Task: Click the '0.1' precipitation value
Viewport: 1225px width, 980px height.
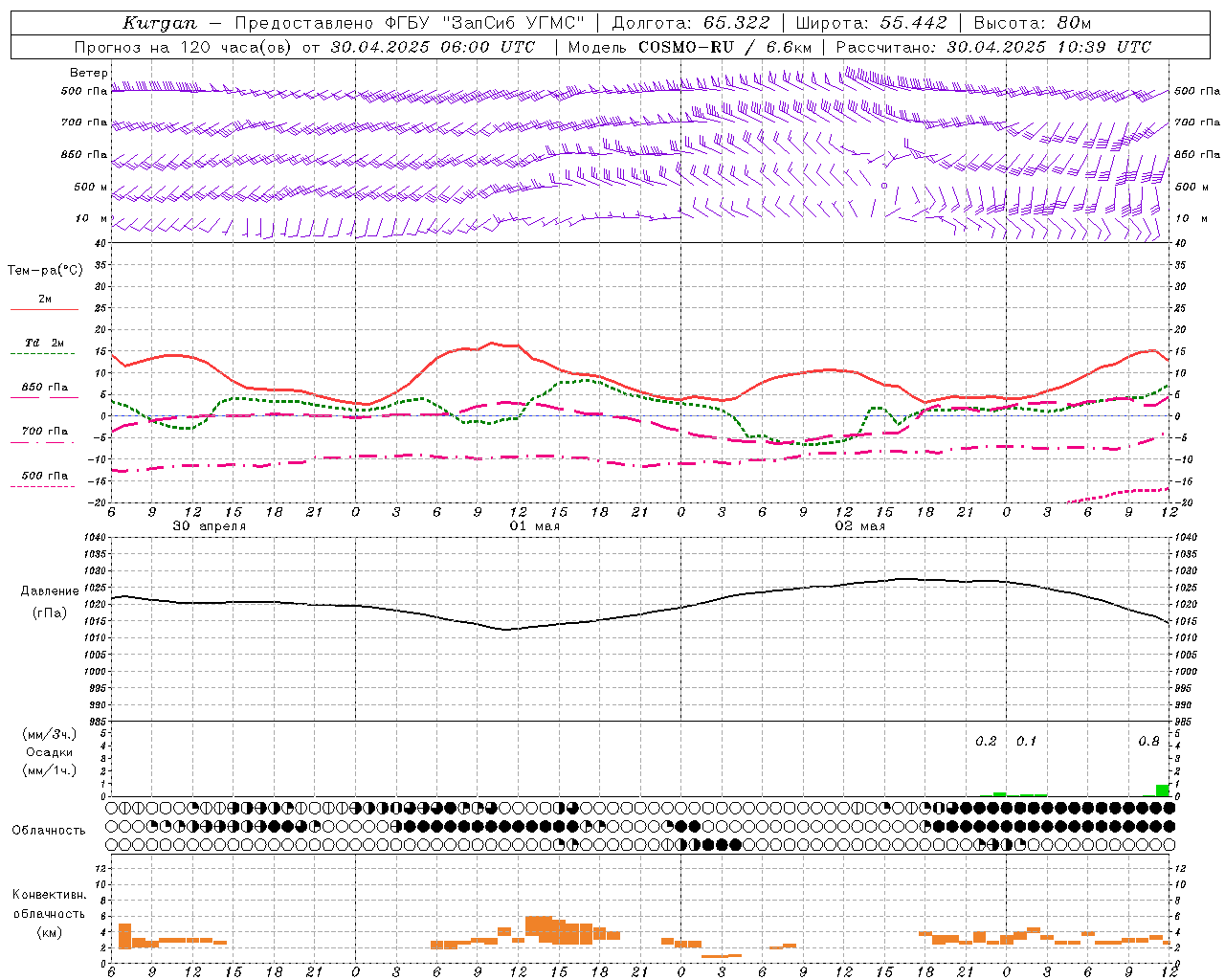Action: tap(1026, 742)
